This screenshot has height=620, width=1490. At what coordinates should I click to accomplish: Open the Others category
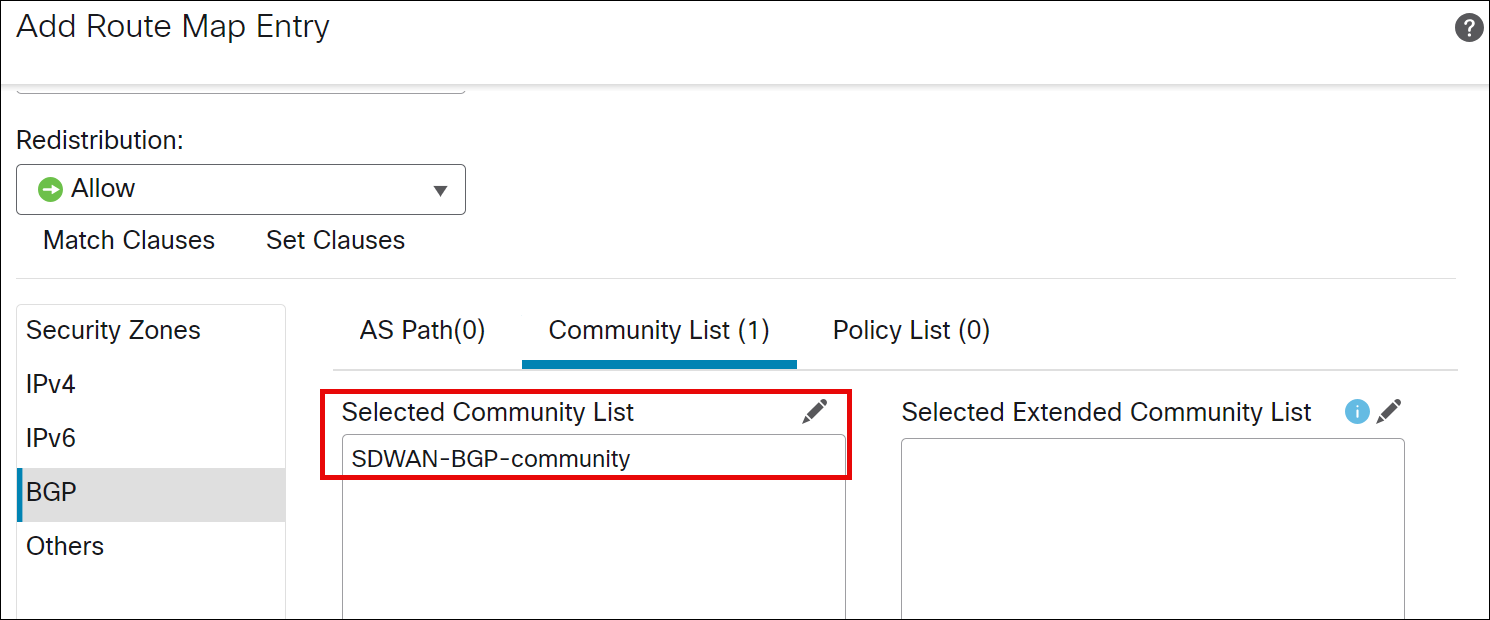(65, 546)
